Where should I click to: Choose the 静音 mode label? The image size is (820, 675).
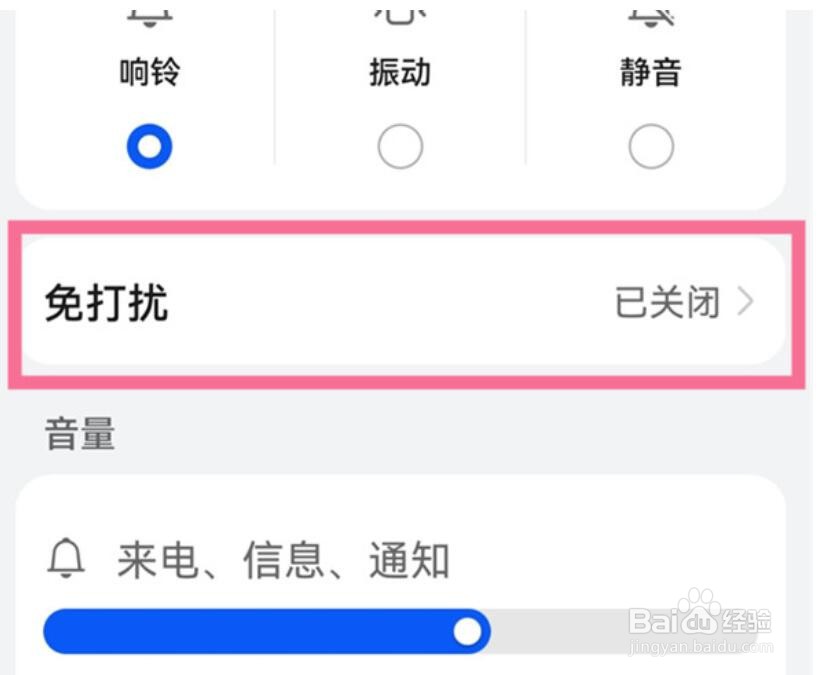click(651, 74)
